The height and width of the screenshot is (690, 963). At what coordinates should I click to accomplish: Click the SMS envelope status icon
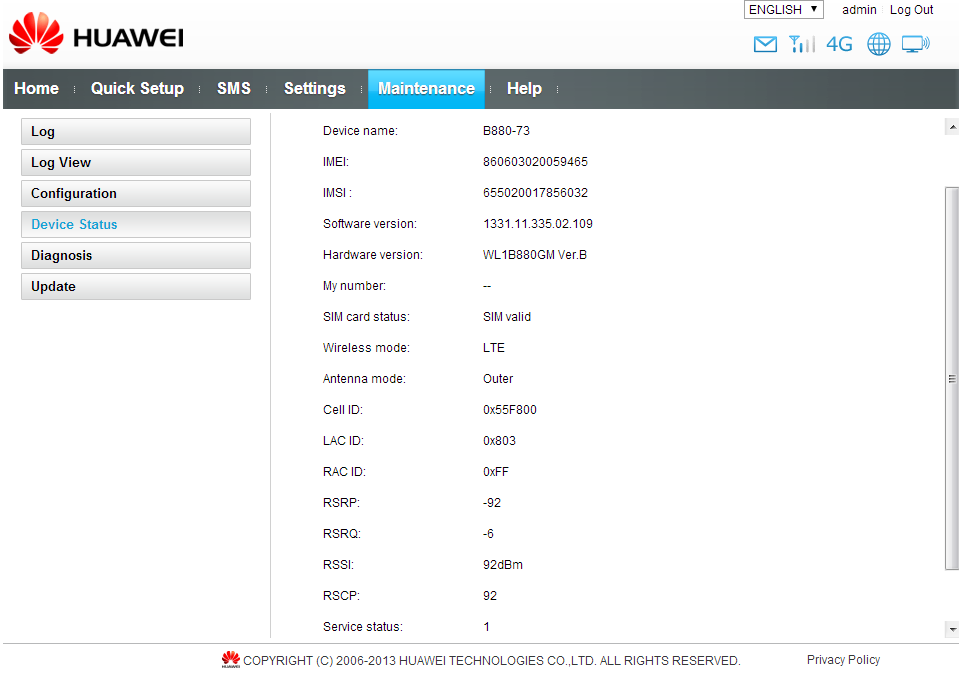(765, 44)
